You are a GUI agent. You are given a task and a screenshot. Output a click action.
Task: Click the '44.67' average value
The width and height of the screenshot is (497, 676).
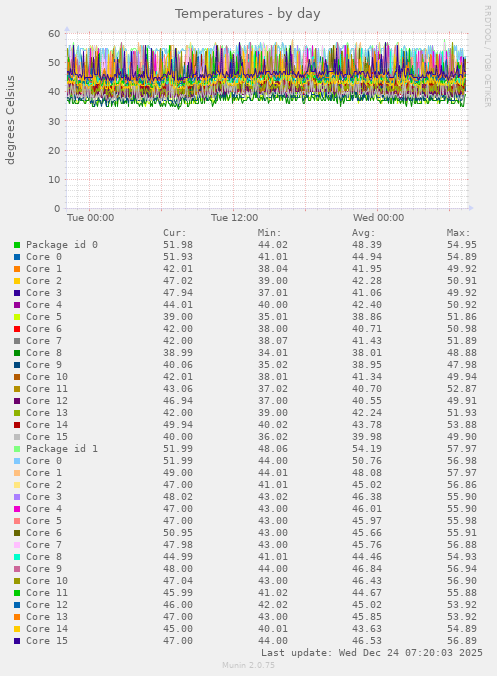[x=366, y=593]
